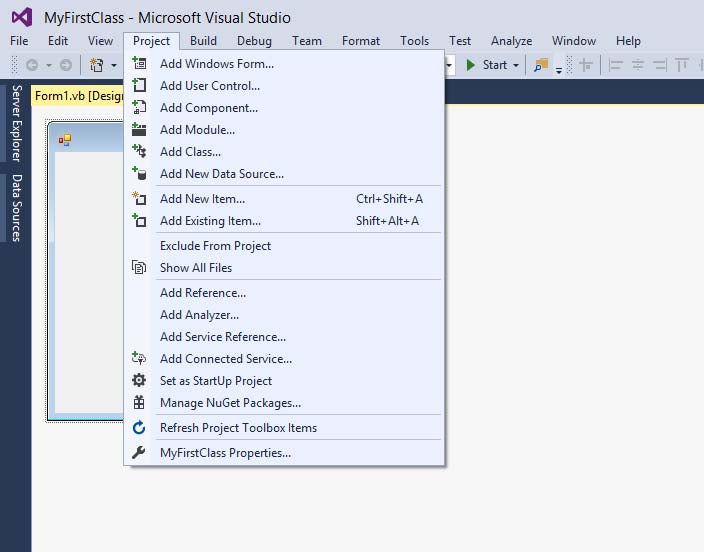704x552 pixels.
Task: Open the Server Explorer side panel
Action: click(x=16, y=123)
